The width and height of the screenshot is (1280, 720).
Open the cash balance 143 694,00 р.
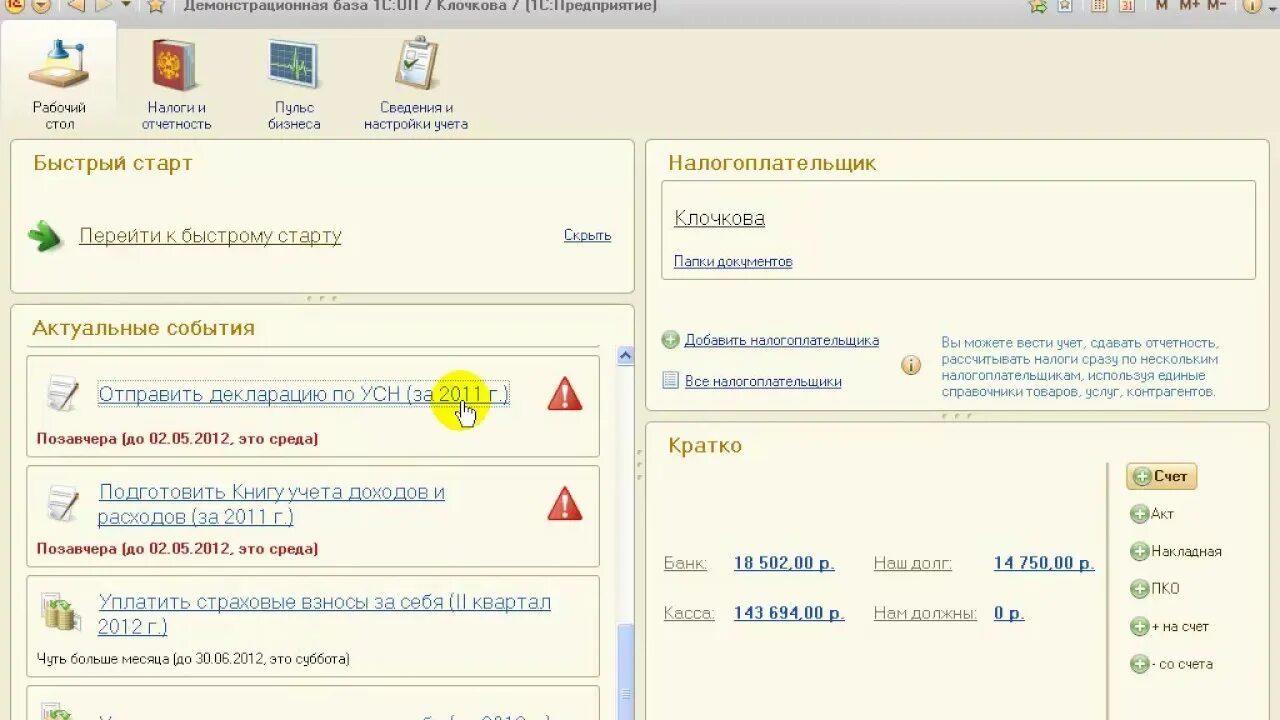pos(789,613)
